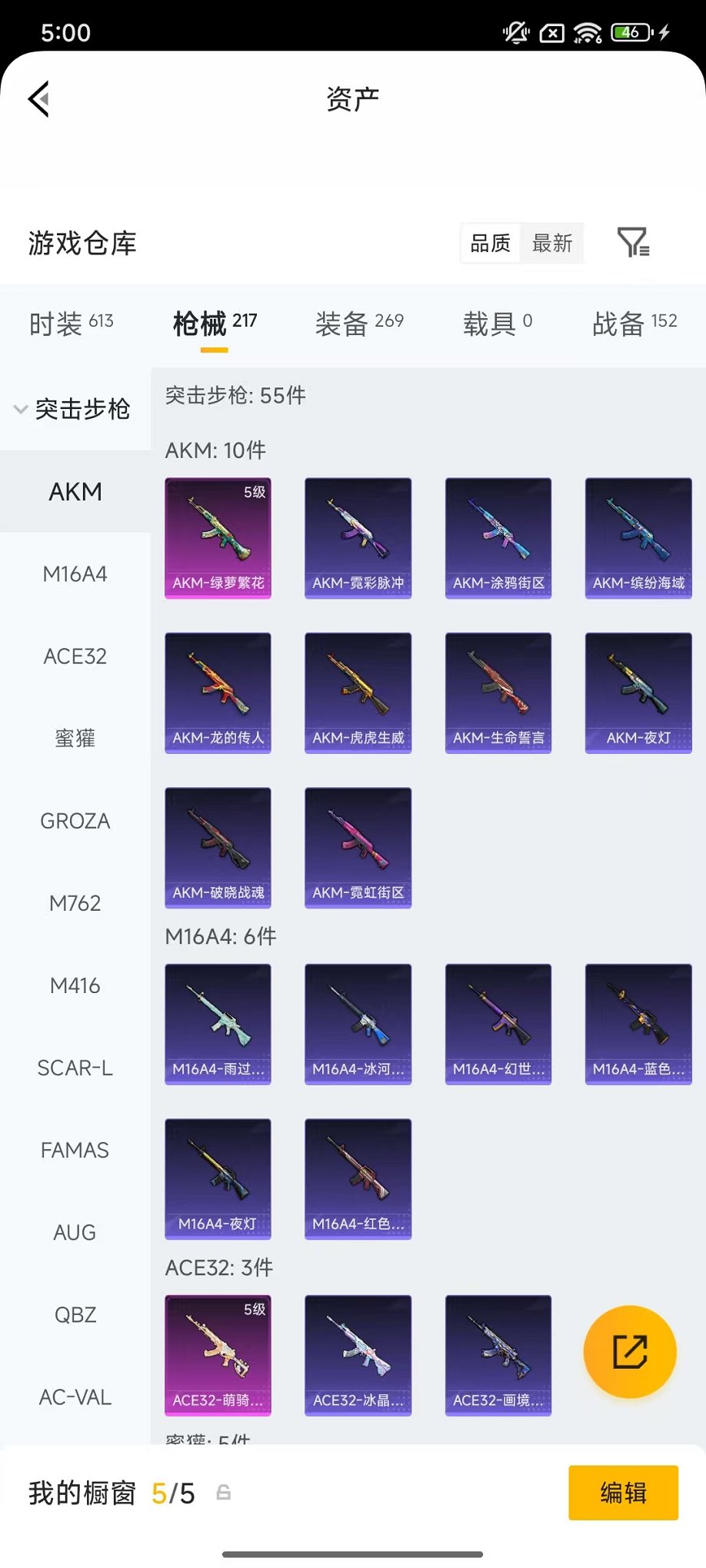
Task: Open the 战备 152 tab
Action: [634, 324]
